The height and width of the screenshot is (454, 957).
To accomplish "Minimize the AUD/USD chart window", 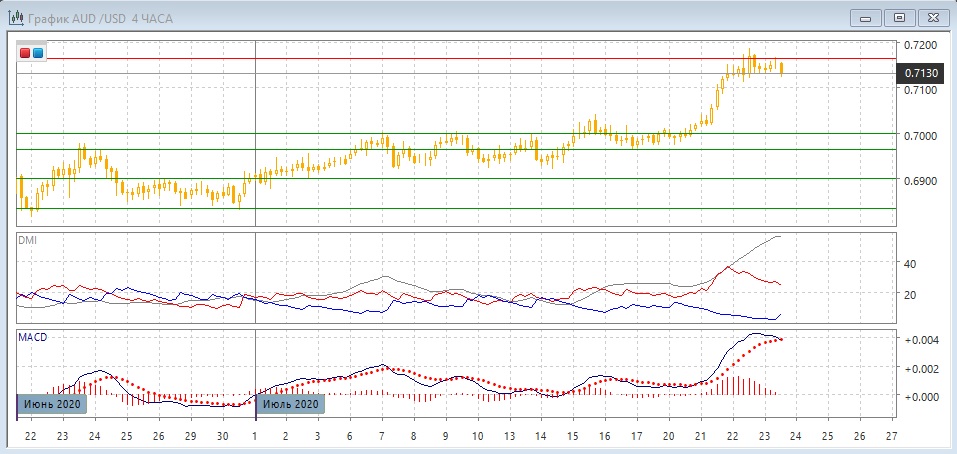I will click(x=865, y=17).
